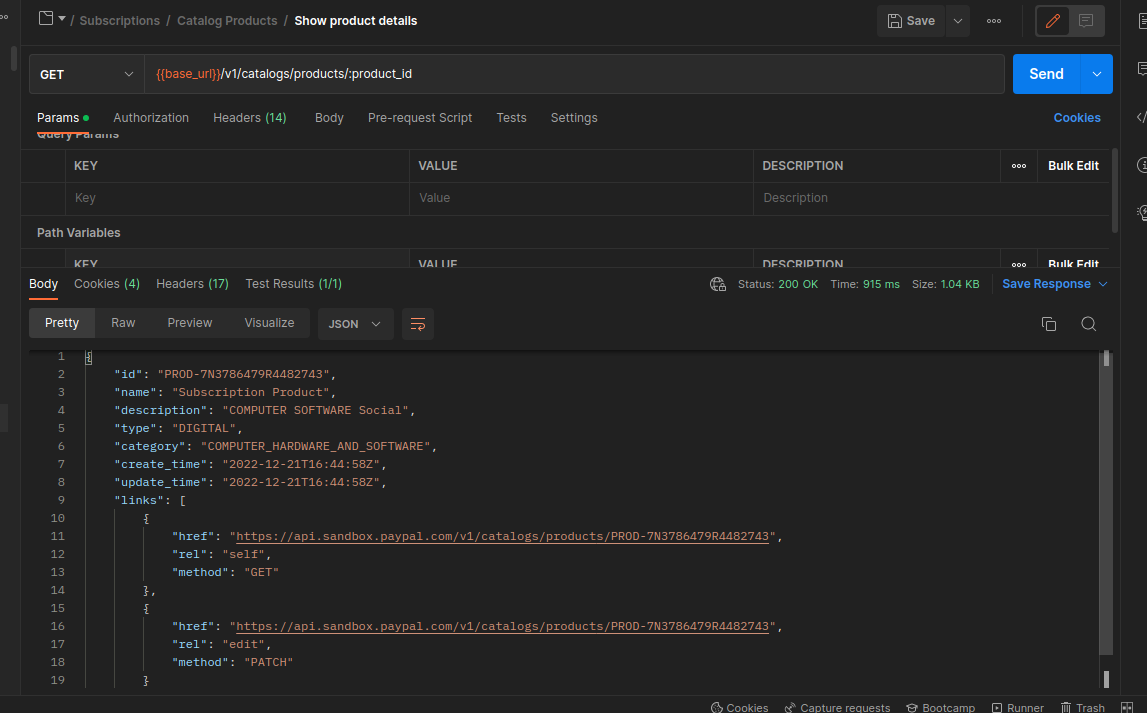Open the Runner from the status bar
The image size is (1147, 713).
[1016, 707]
